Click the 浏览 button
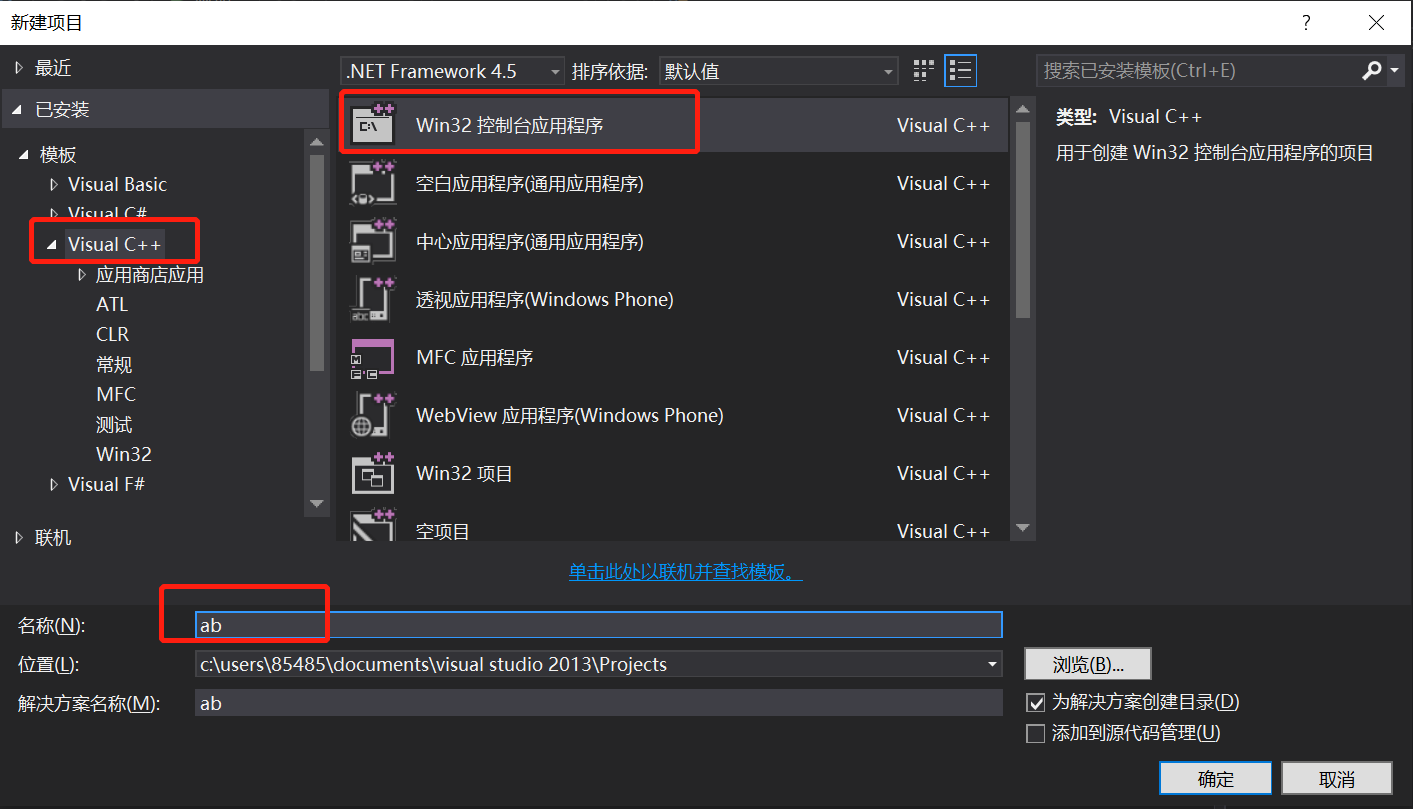The width and height of the screenshot is (1413, 809). pyautogui.click(x=1087, y=663)
